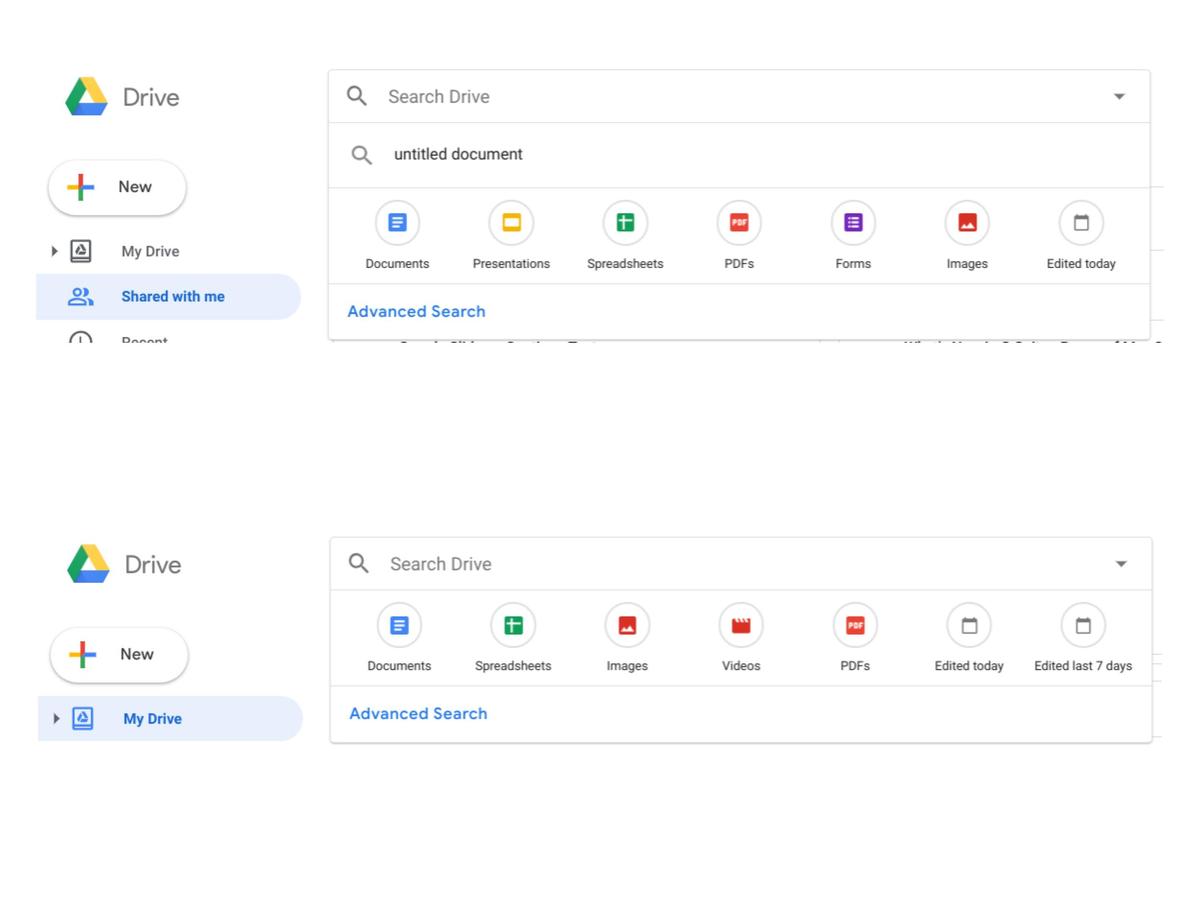Select the Documents filter icon
The height and width of the screenshot is (899, 1200).
[x=397, y=222]
